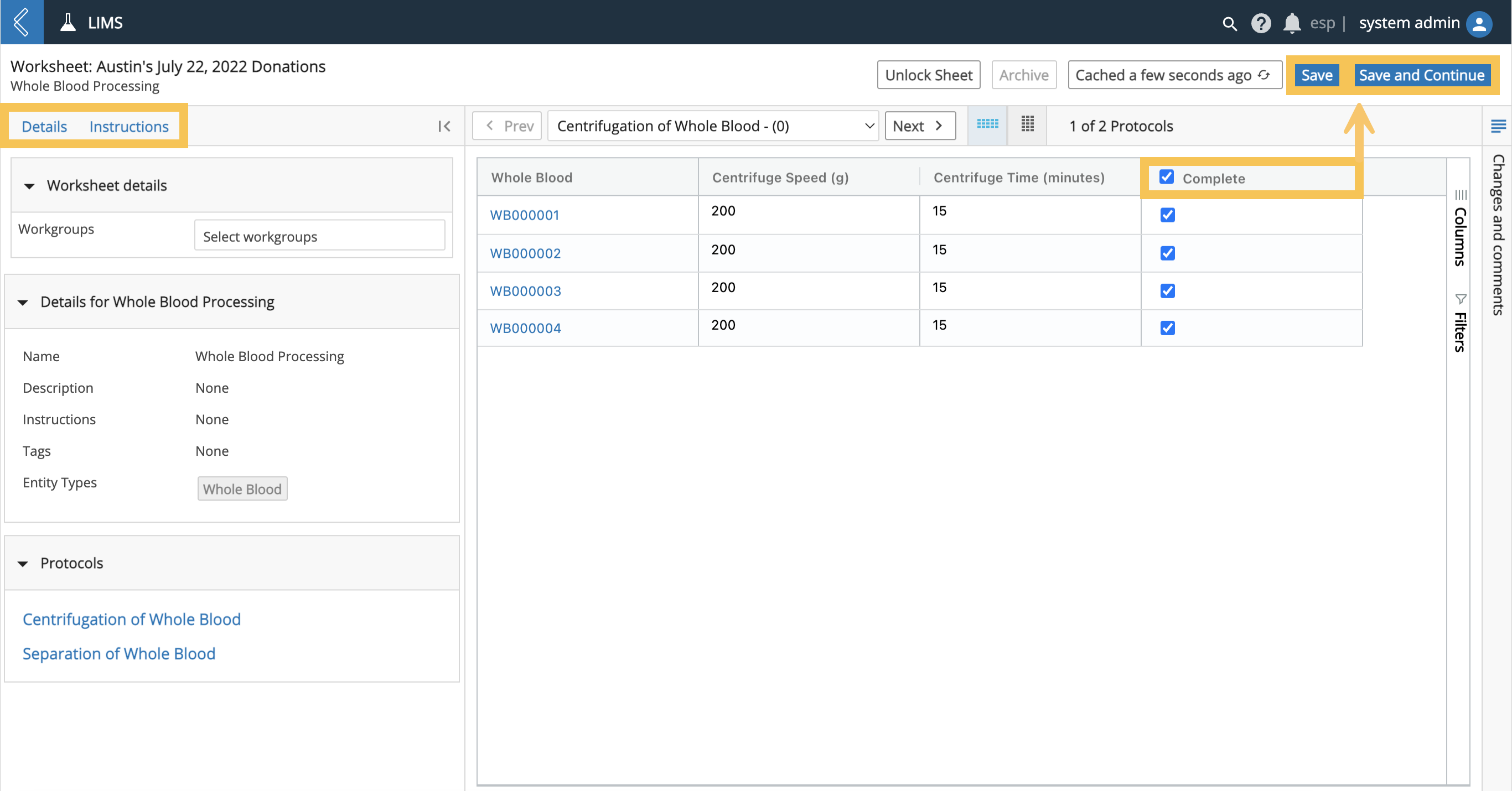Click the Unlock Sheet button

929,75
